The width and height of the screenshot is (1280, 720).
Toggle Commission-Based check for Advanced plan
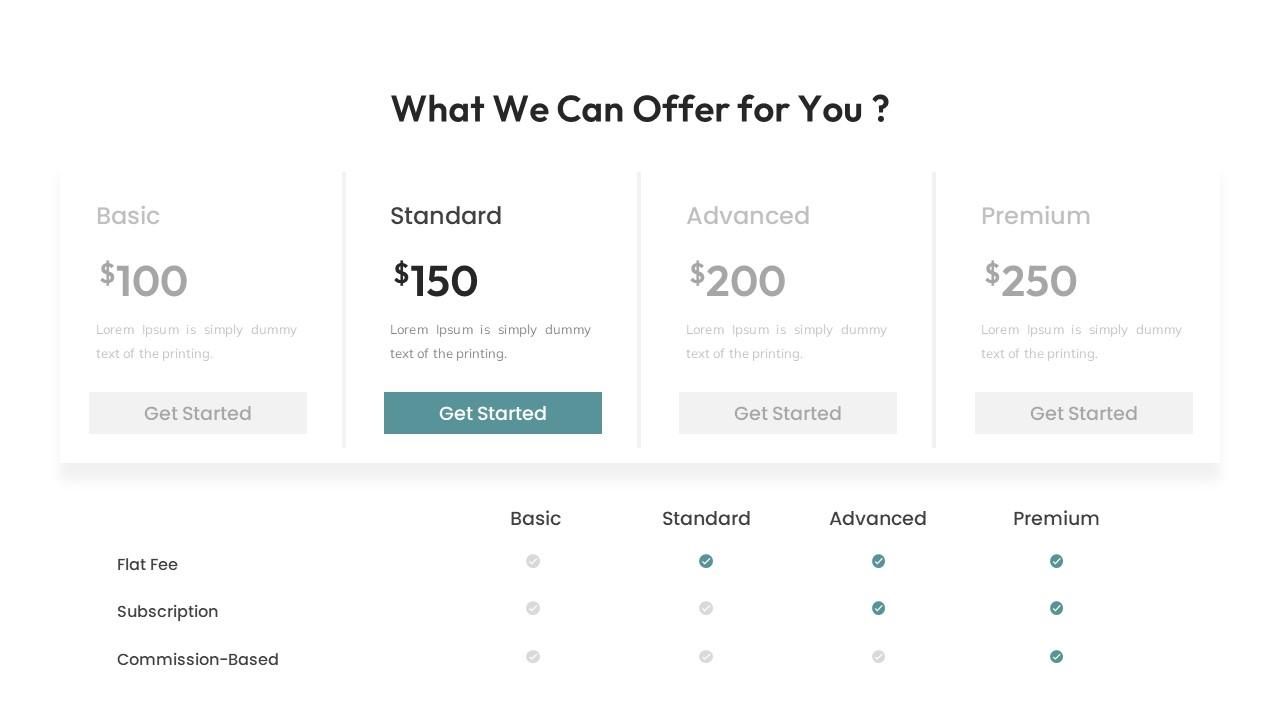pyautogui.click(x=878, y=657)
